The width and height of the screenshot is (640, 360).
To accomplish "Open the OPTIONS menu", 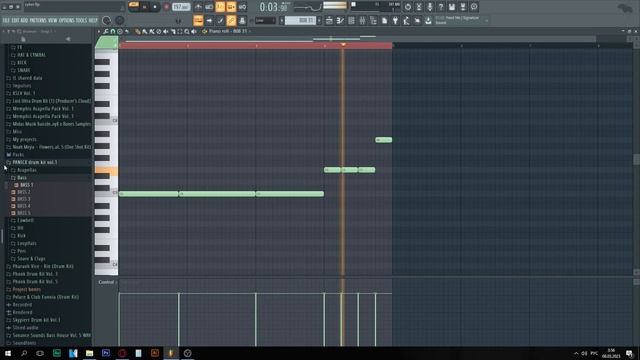I will [67, 20].
